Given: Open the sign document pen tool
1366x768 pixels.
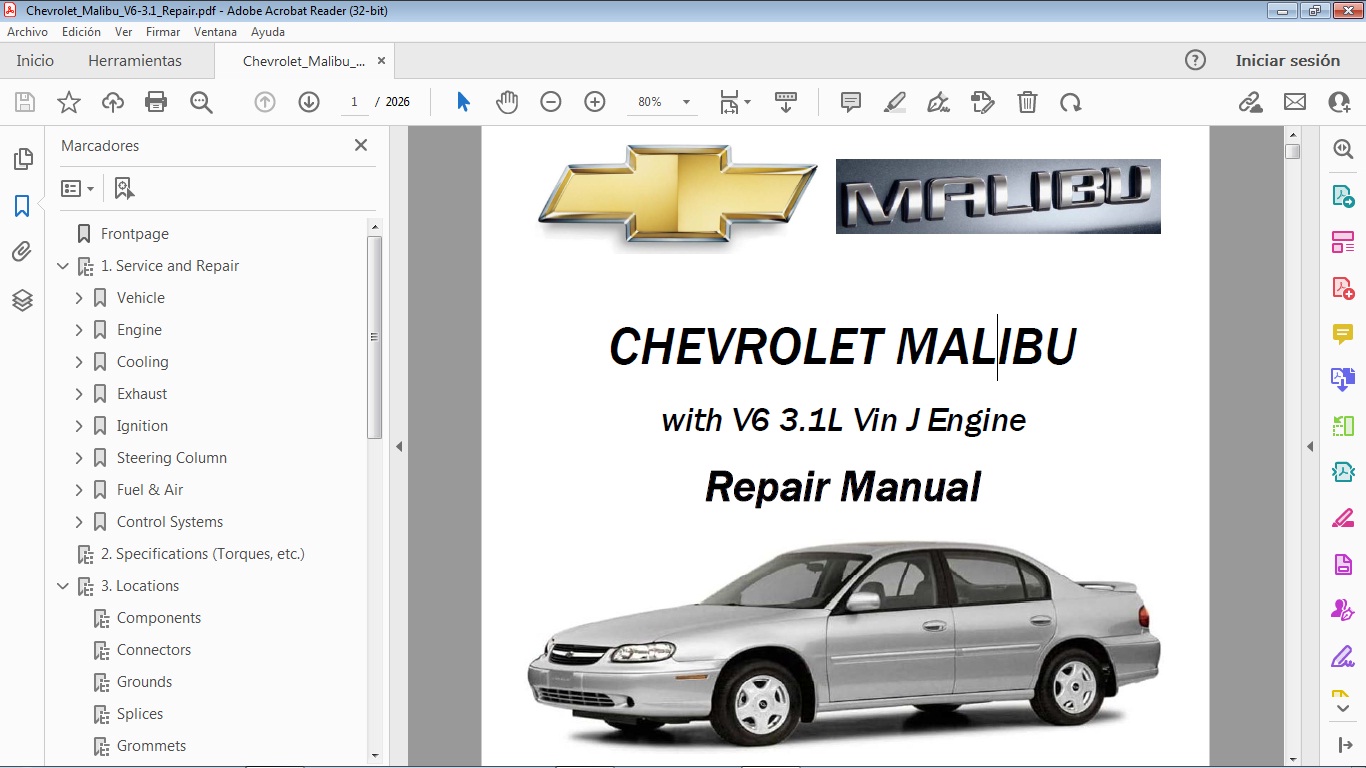Looking at the screenshot, I should click(938, 102).
